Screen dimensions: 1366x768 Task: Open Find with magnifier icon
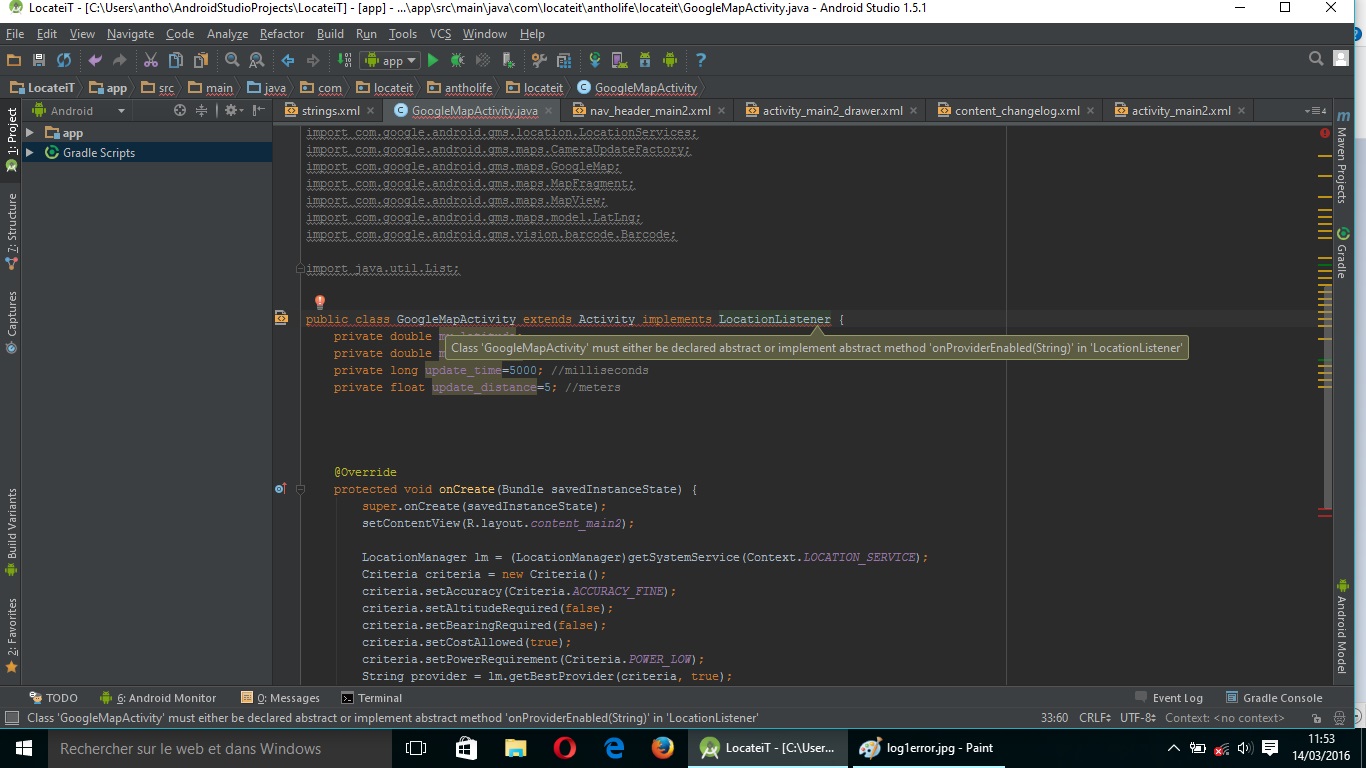[x=232, y=60]
